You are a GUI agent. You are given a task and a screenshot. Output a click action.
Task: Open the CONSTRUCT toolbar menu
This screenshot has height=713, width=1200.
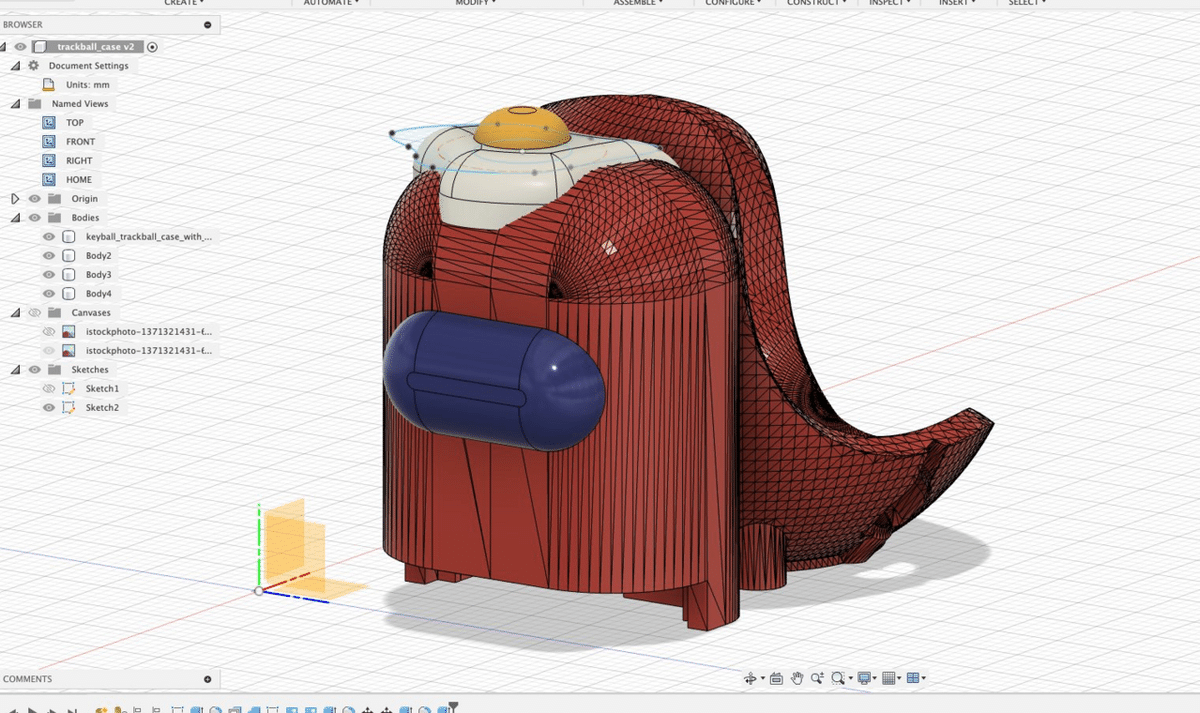tap(816, 3)
